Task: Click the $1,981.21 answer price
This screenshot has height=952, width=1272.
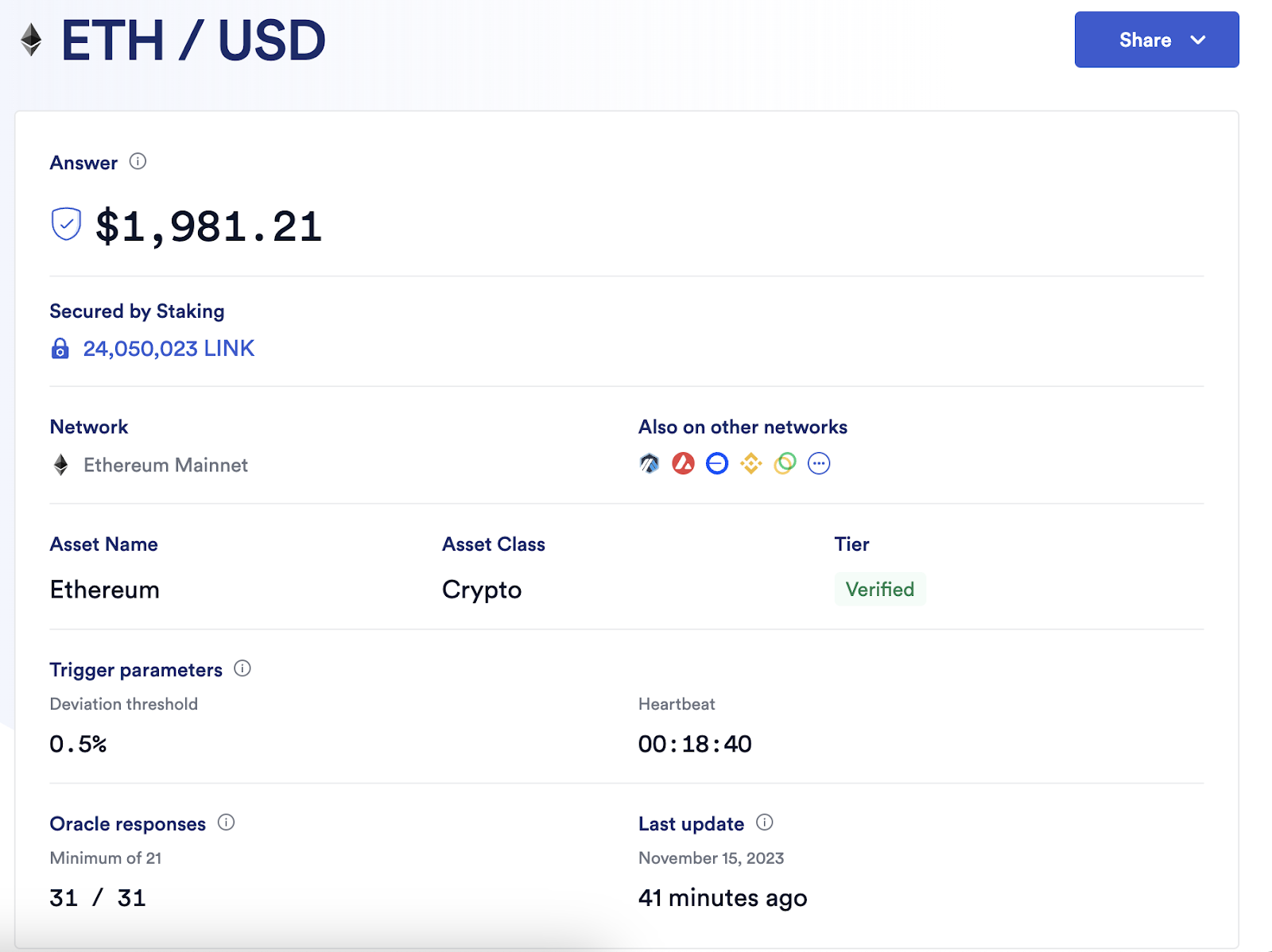Action: click(208, 226)
